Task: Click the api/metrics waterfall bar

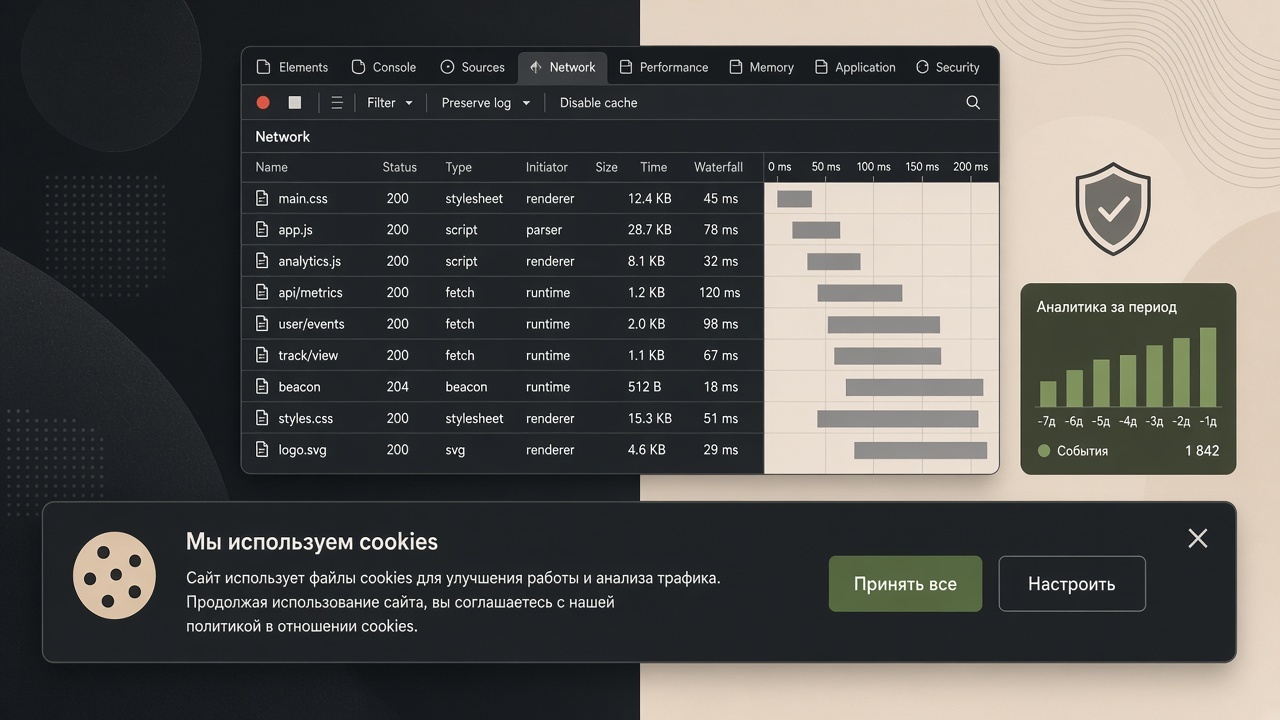Action: pos(860,293)
